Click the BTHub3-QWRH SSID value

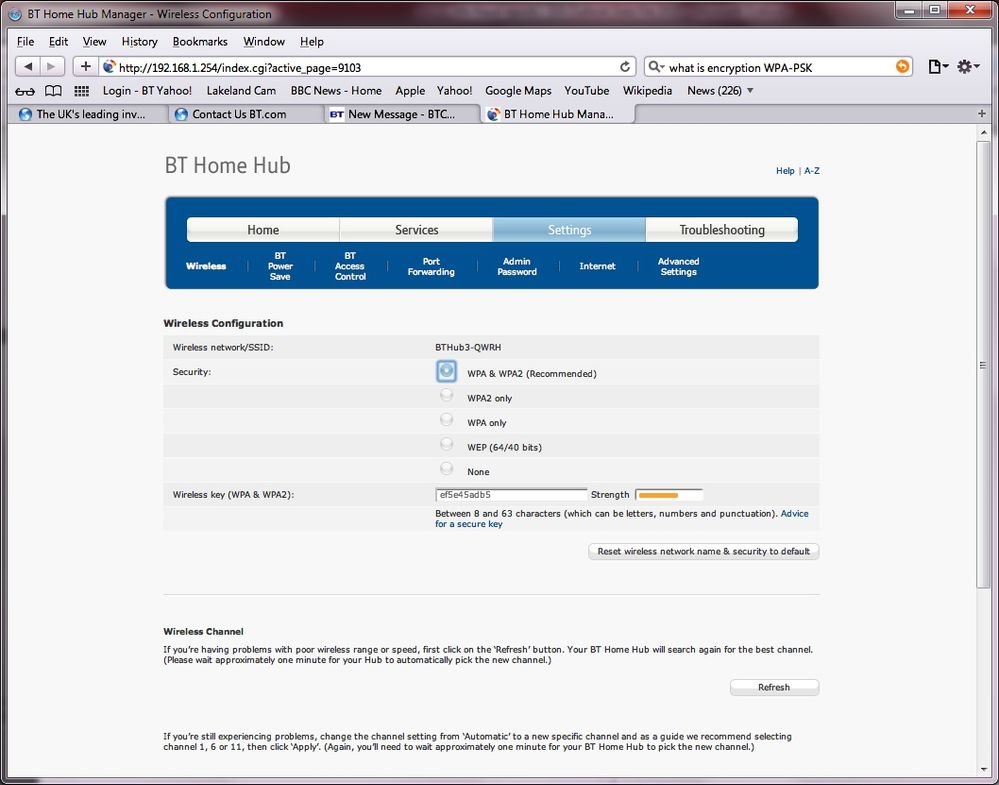point(468,347)
